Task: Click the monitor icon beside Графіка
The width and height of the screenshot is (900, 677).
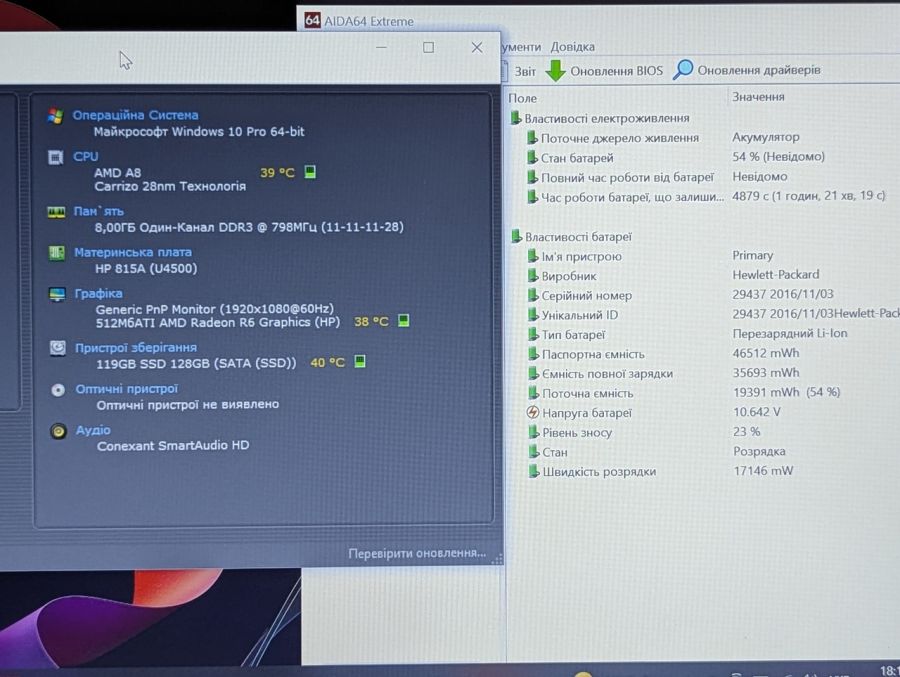Action: 57,294
